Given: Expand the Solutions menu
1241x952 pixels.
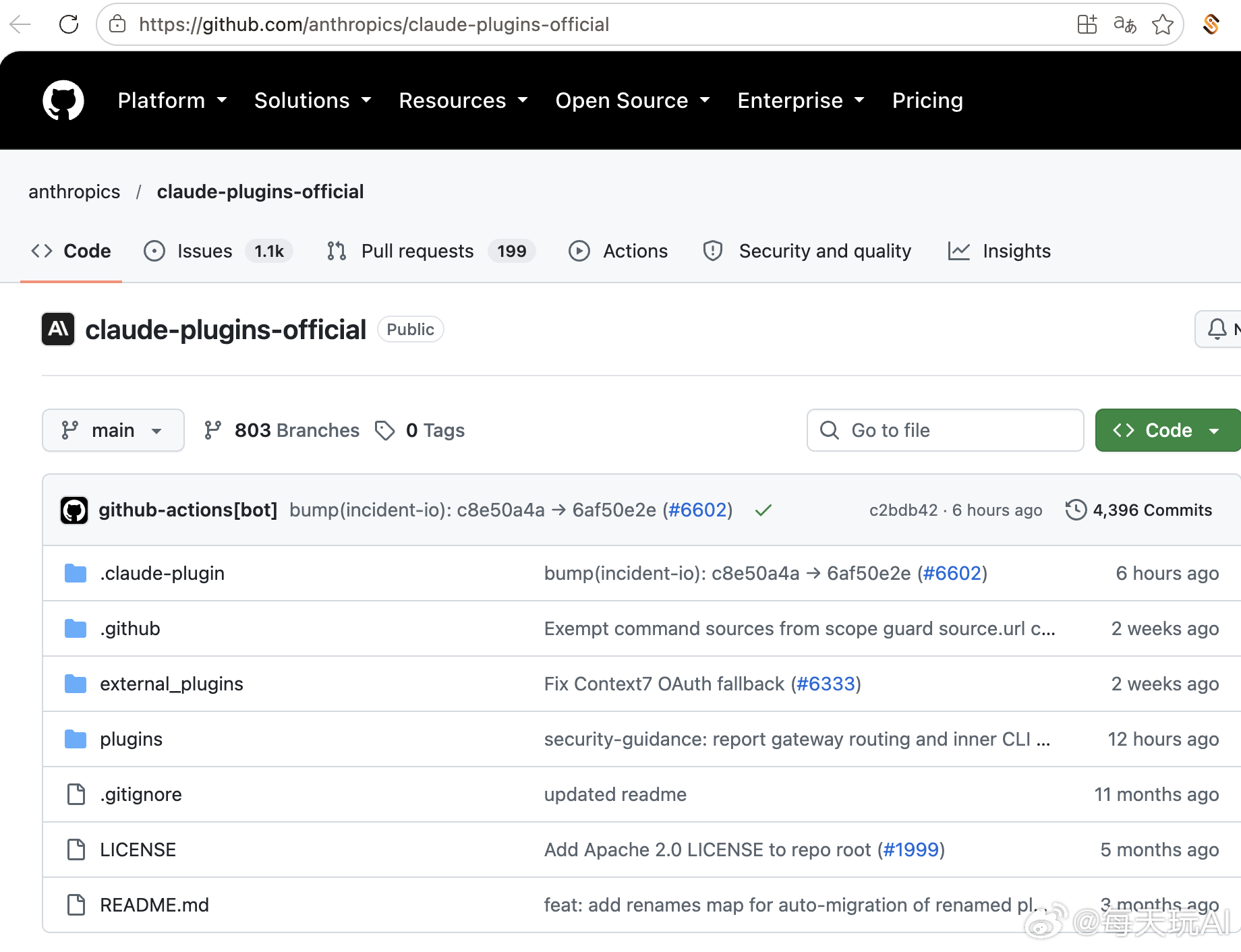Looking at the screenshot, I should tap(313, 100).
